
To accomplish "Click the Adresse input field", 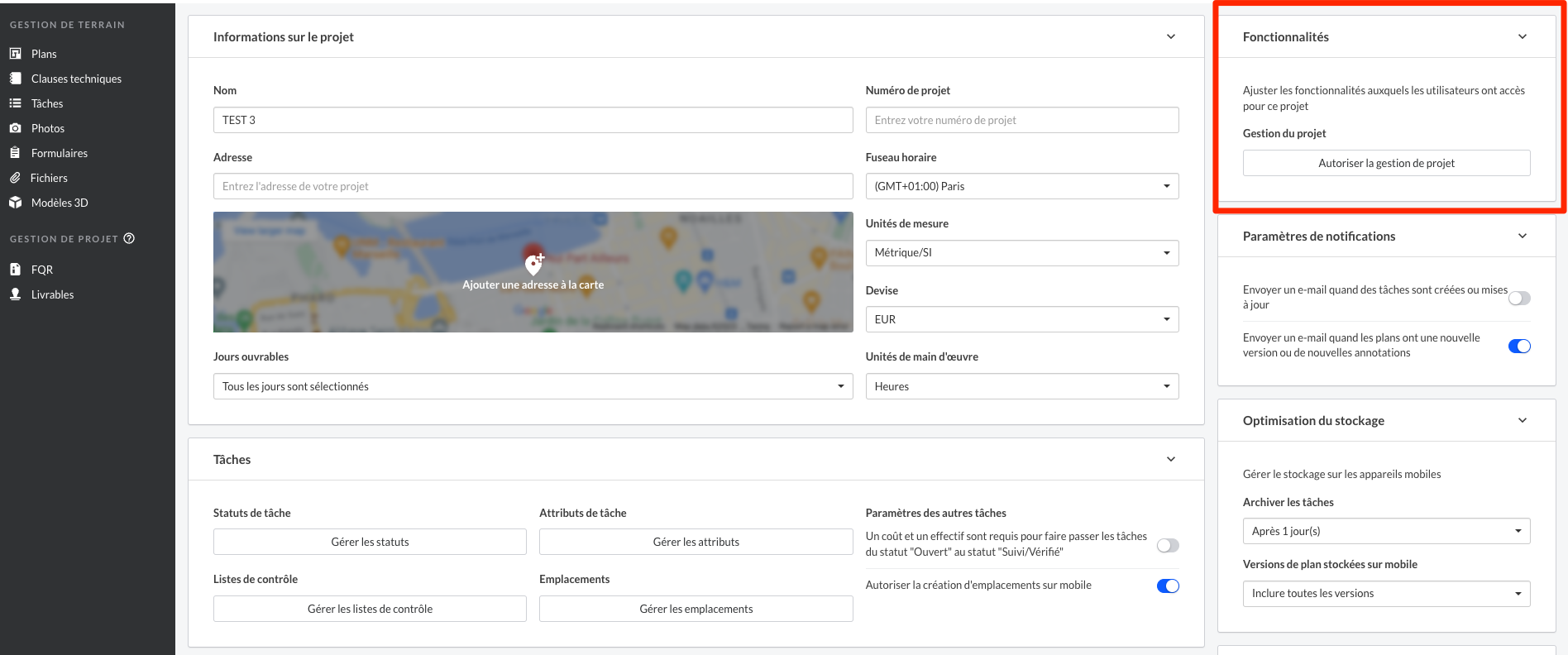I will click(533, 186).
